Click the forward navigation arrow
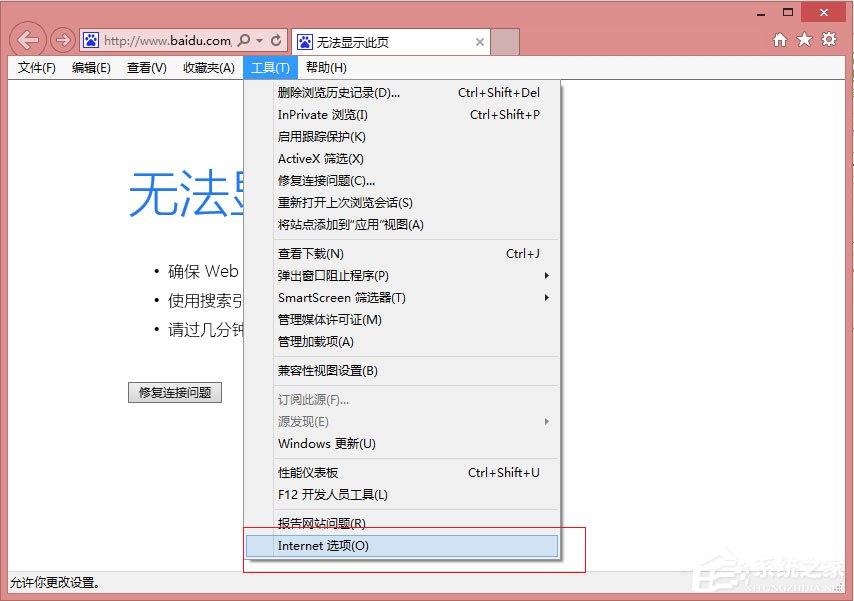 (x=62, y=40)
